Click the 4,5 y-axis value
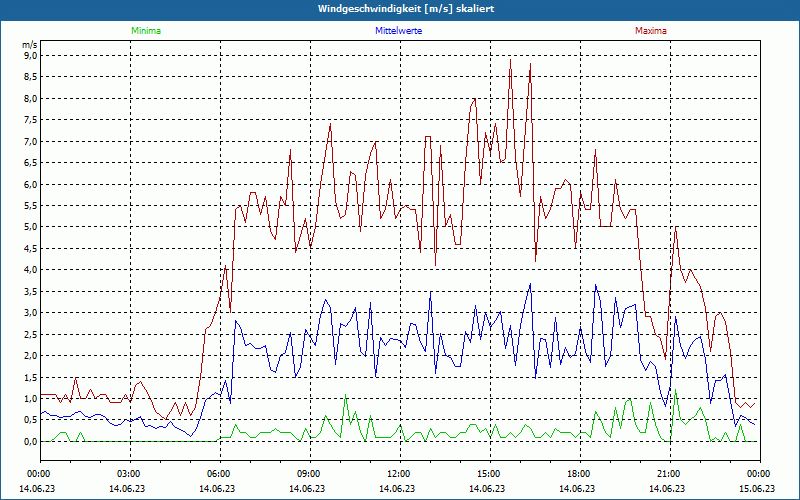The height and width of the screenshot is (500, 800). [x=31, y=248]
